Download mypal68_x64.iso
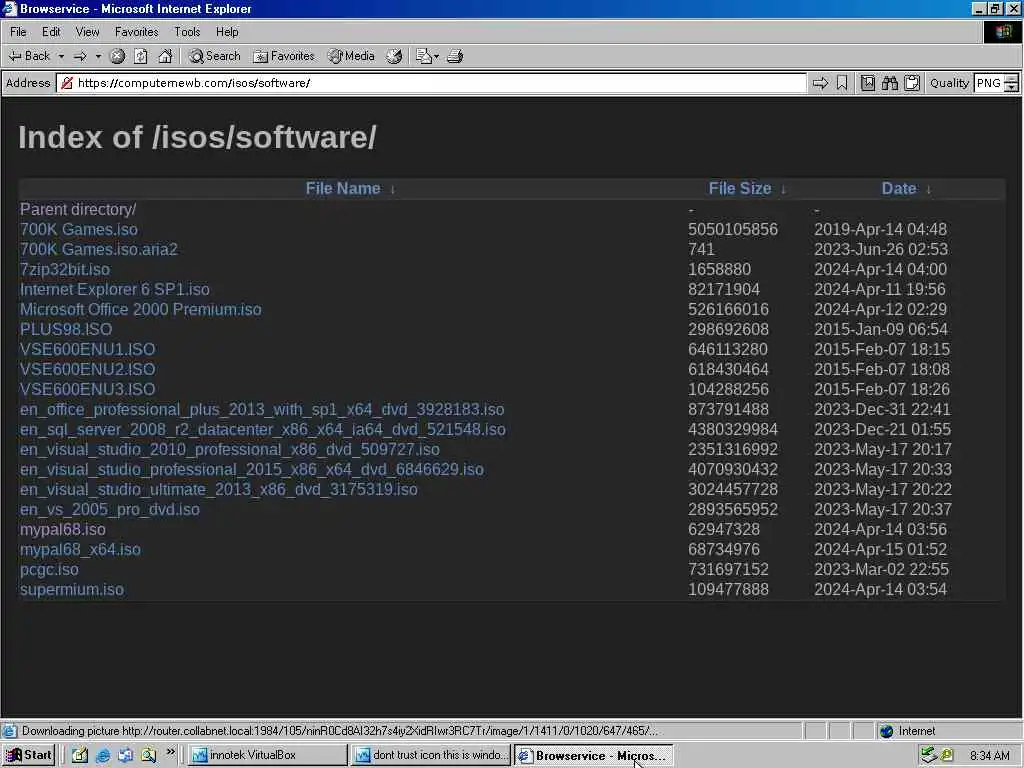 tap(80, 550)
